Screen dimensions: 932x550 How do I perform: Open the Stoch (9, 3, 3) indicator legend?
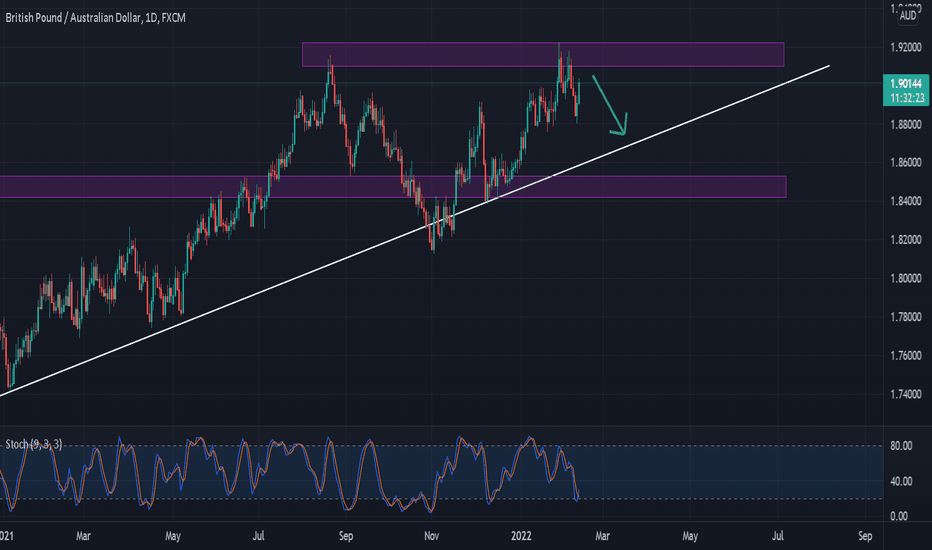click(33, 444)
